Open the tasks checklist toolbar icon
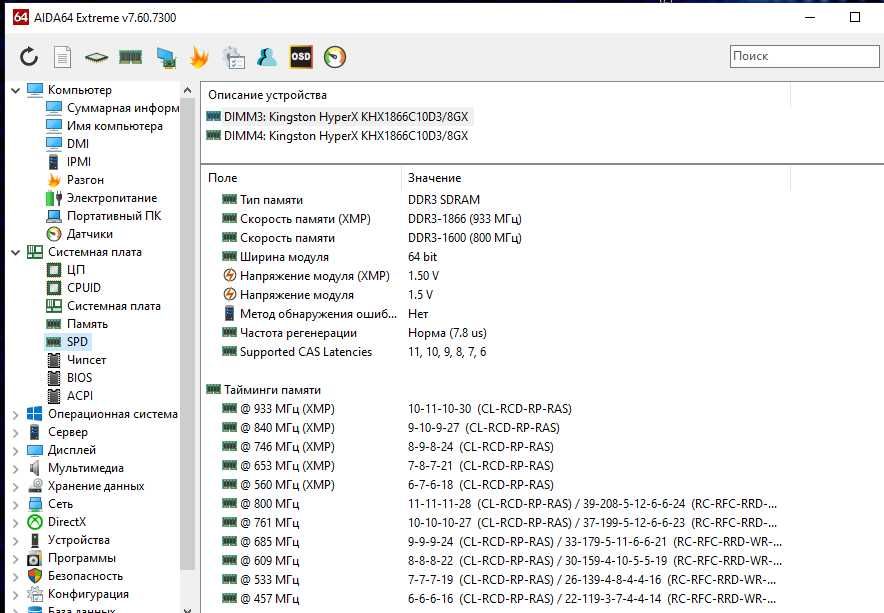 tap(233, 57)
